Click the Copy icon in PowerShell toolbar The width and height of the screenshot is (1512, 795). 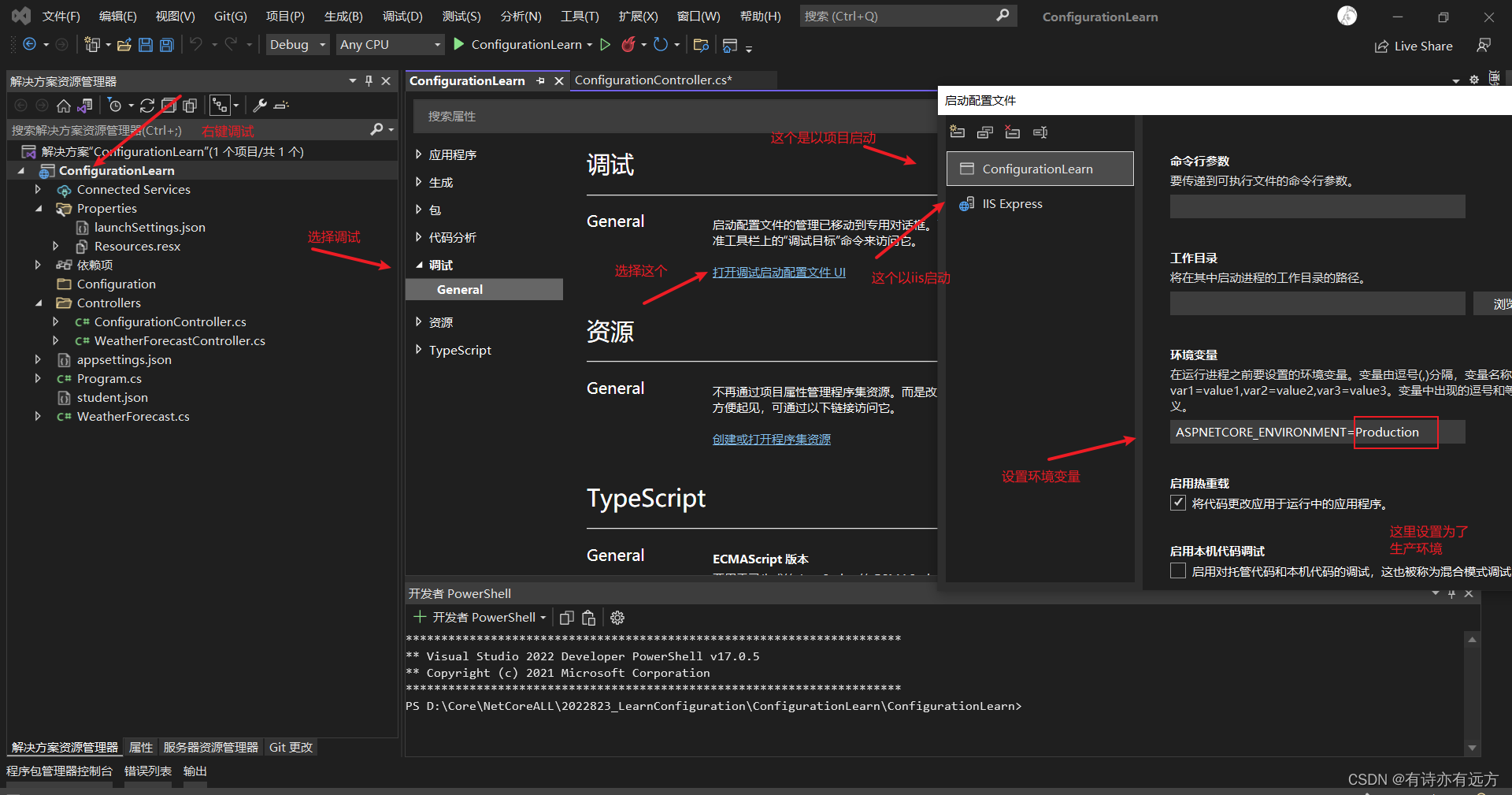pos(566,618)
